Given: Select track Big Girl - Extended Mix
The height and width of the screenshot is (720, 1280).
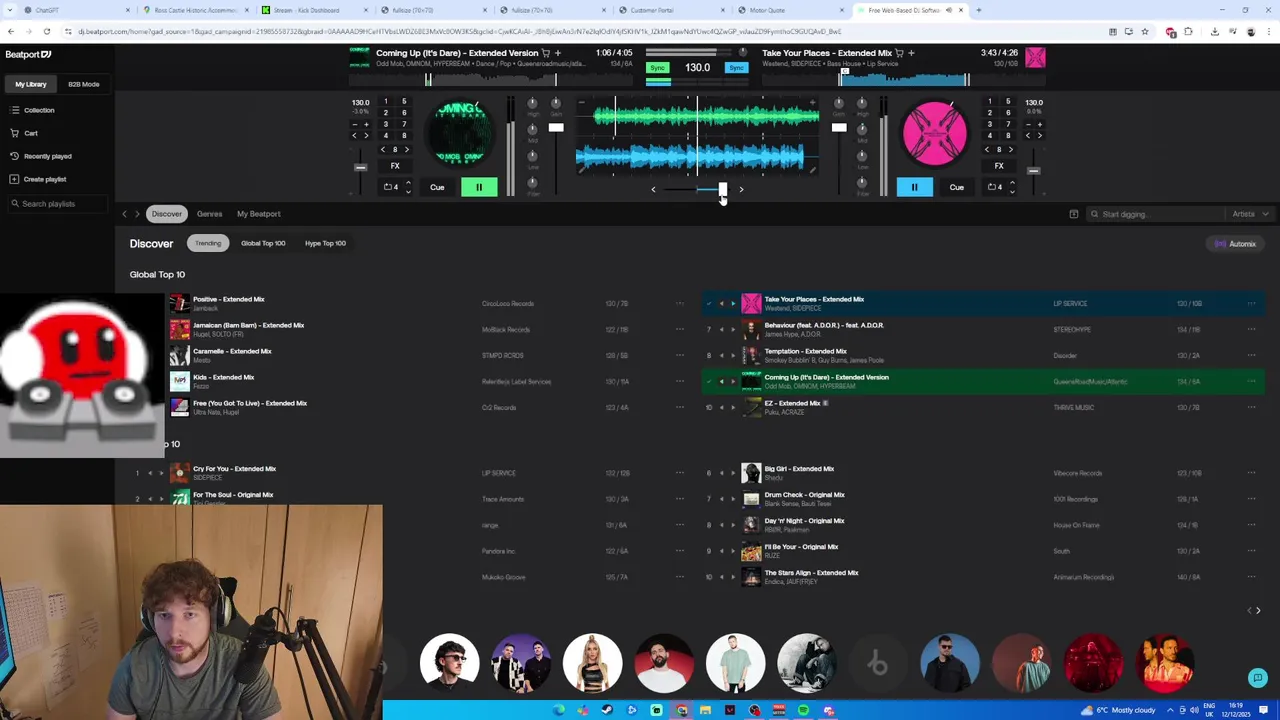Looking at the screenshot, I should tap(799, 468).
